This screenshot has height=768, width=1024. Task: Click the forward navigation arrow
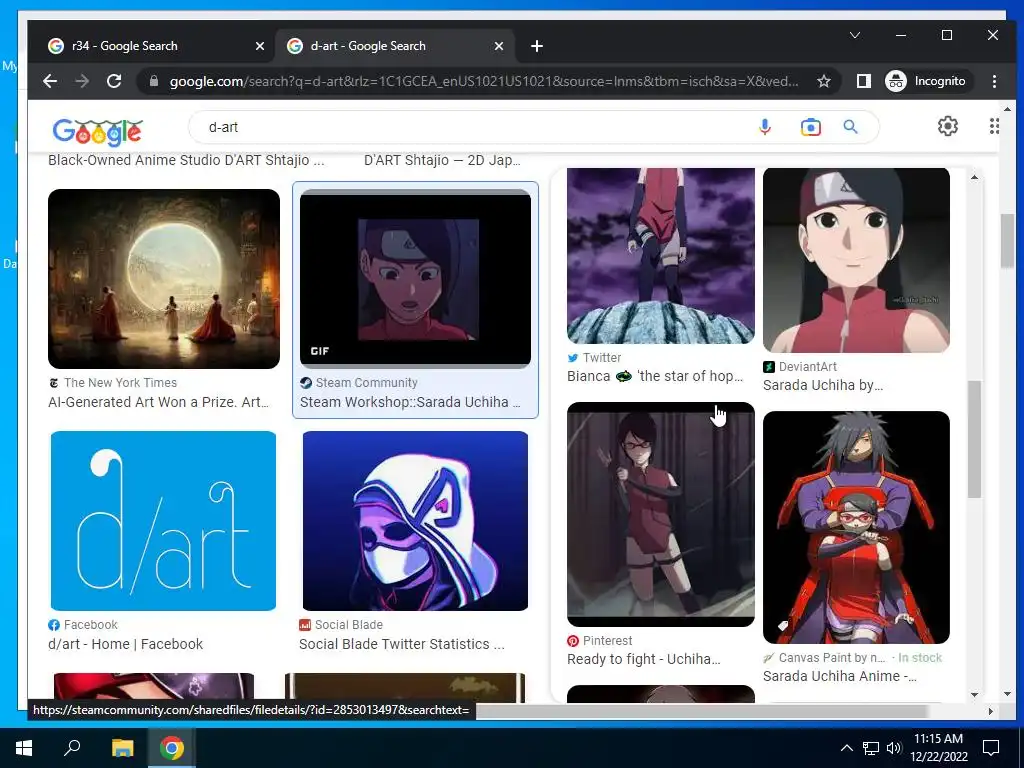click(x=82, y=81)
